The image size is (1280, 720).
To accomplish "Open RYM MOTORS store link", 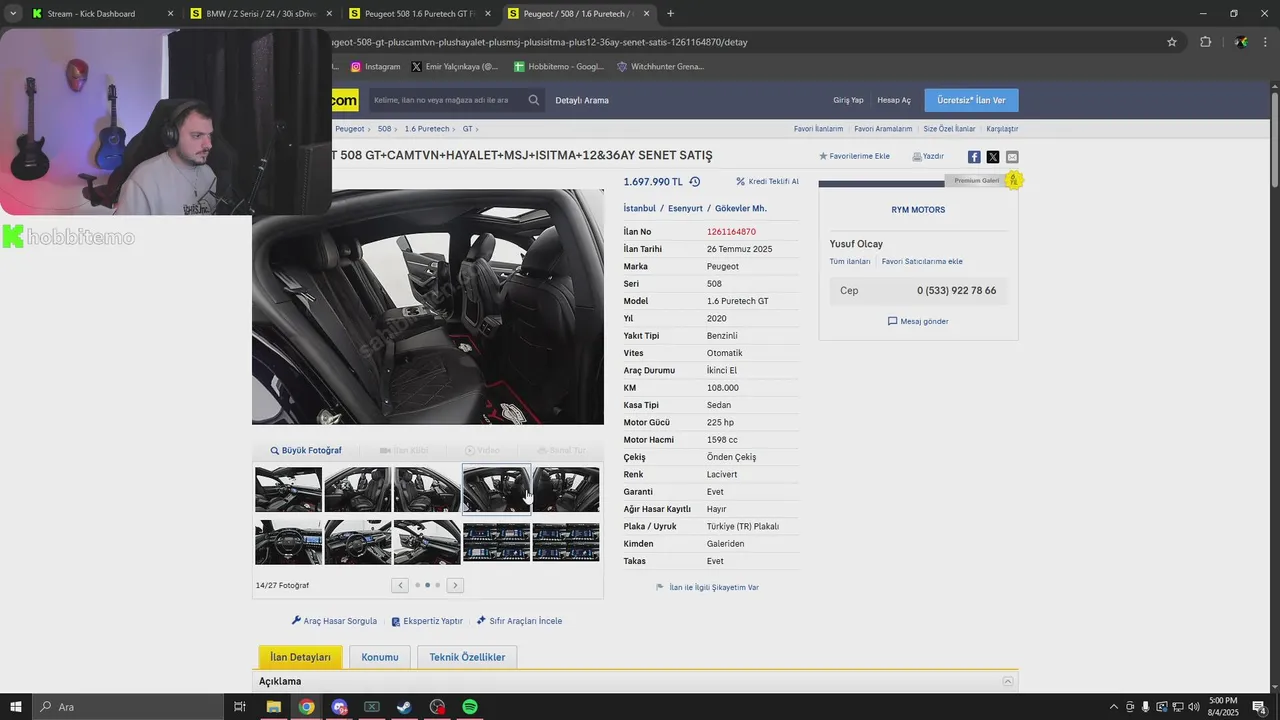I will [918, 210].
